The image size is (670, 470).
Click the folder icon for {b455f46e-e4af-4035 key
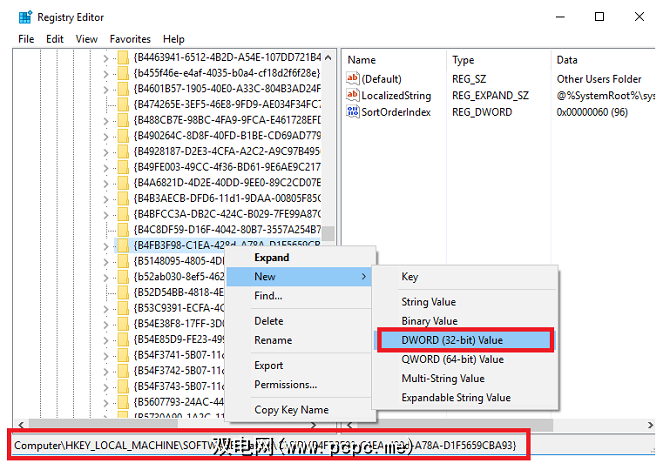point(123,73)
